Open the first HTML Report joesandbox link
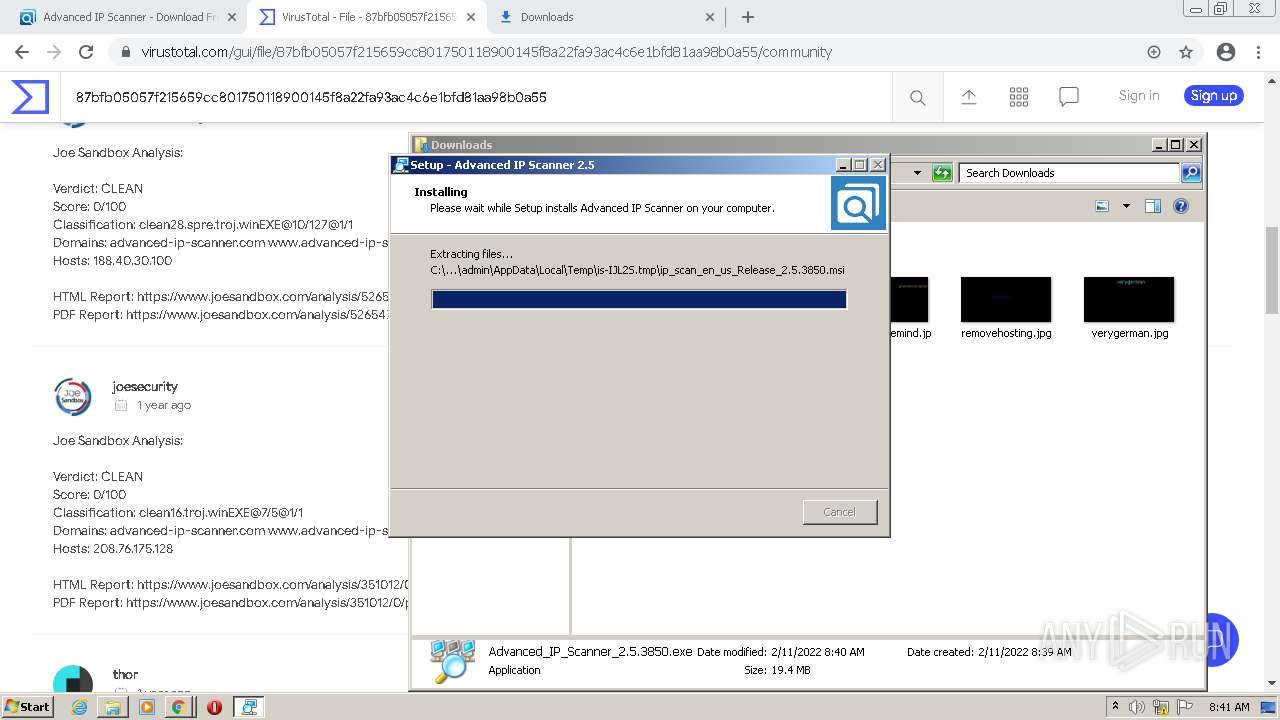The image size is (1280, 720). 263,297
